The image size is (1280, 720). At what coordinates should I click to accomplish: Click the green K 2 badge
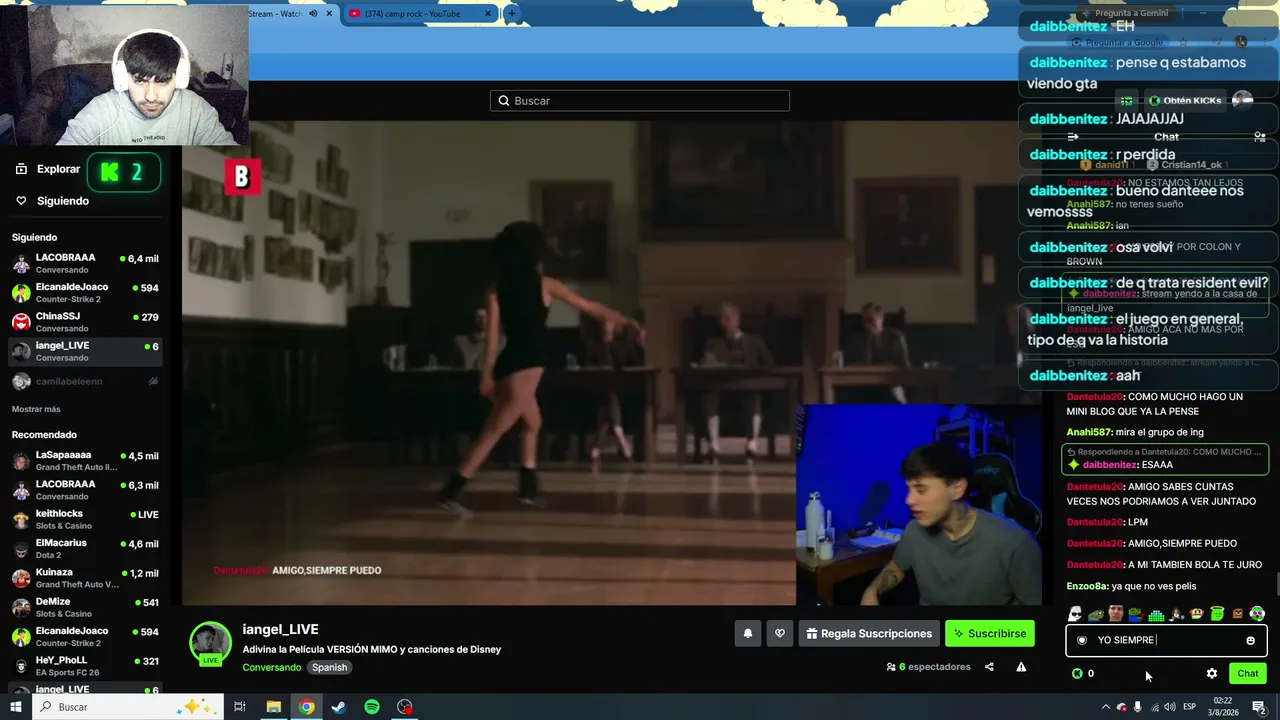124,173
